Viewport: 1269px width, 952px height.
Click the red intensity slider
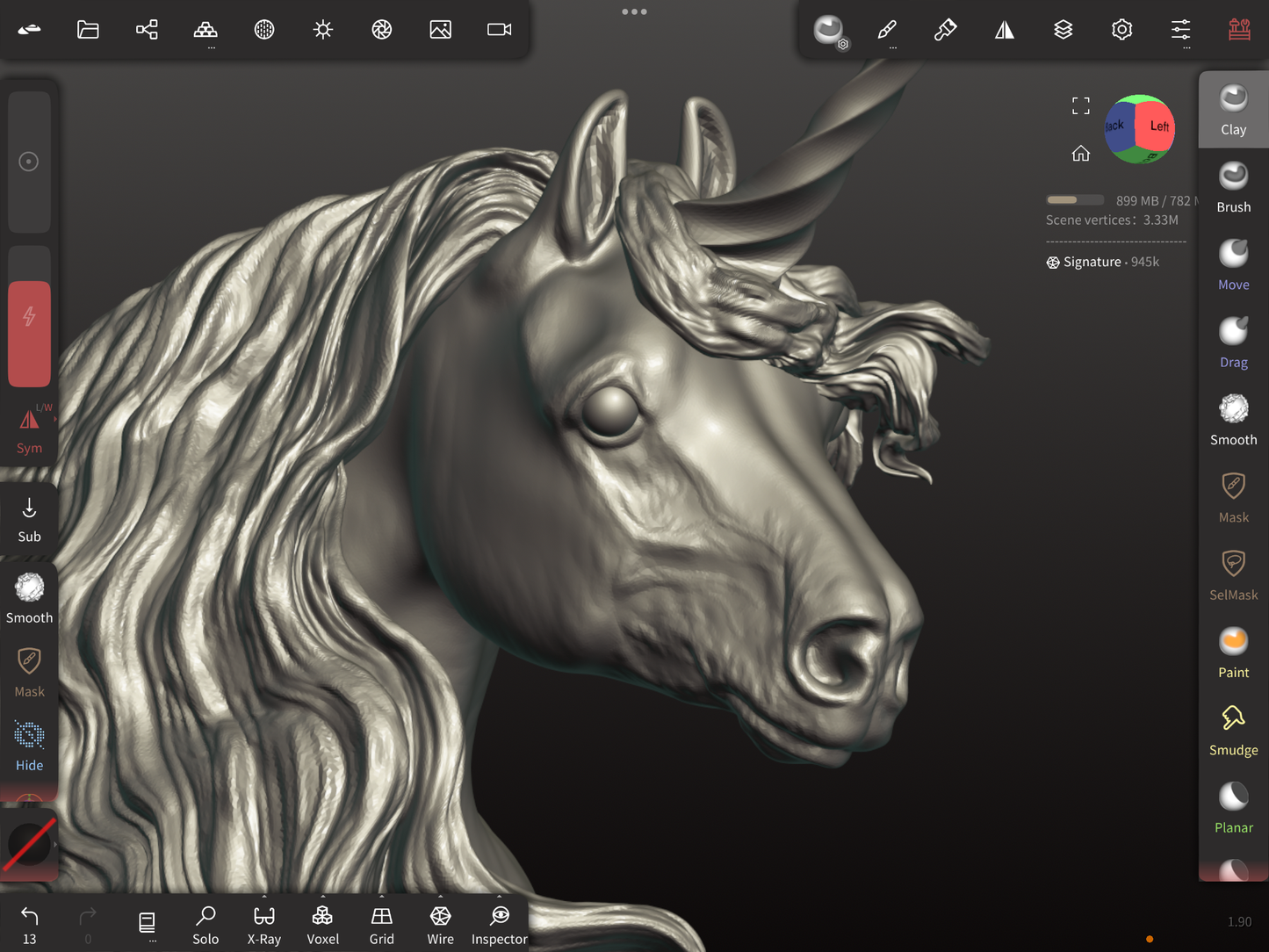pos(29,334)
